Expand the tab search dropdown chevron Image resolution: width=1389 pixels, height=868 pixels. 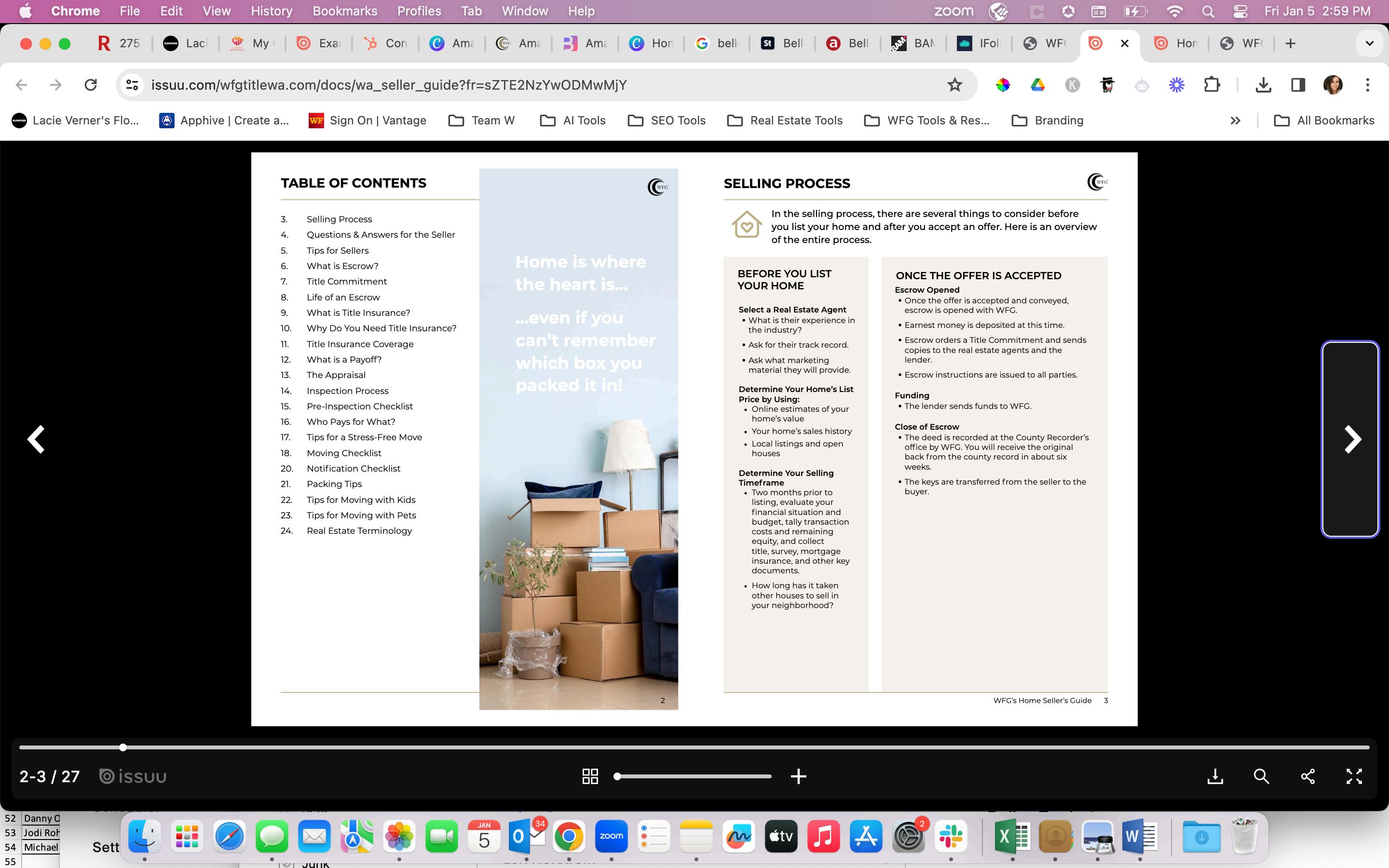[x=1370, y=43]
